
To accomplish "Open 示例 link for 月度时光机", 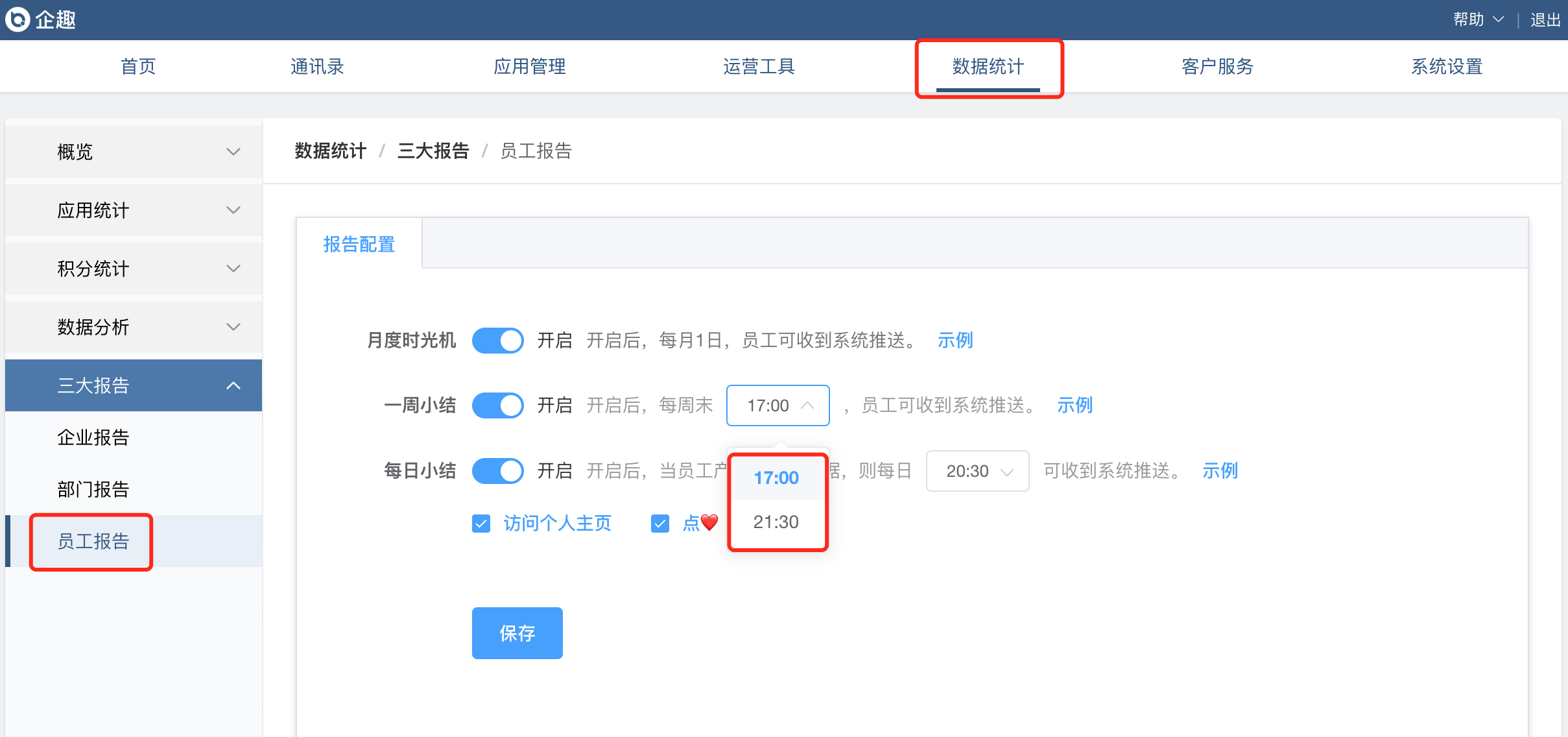I will coord(955,341).
